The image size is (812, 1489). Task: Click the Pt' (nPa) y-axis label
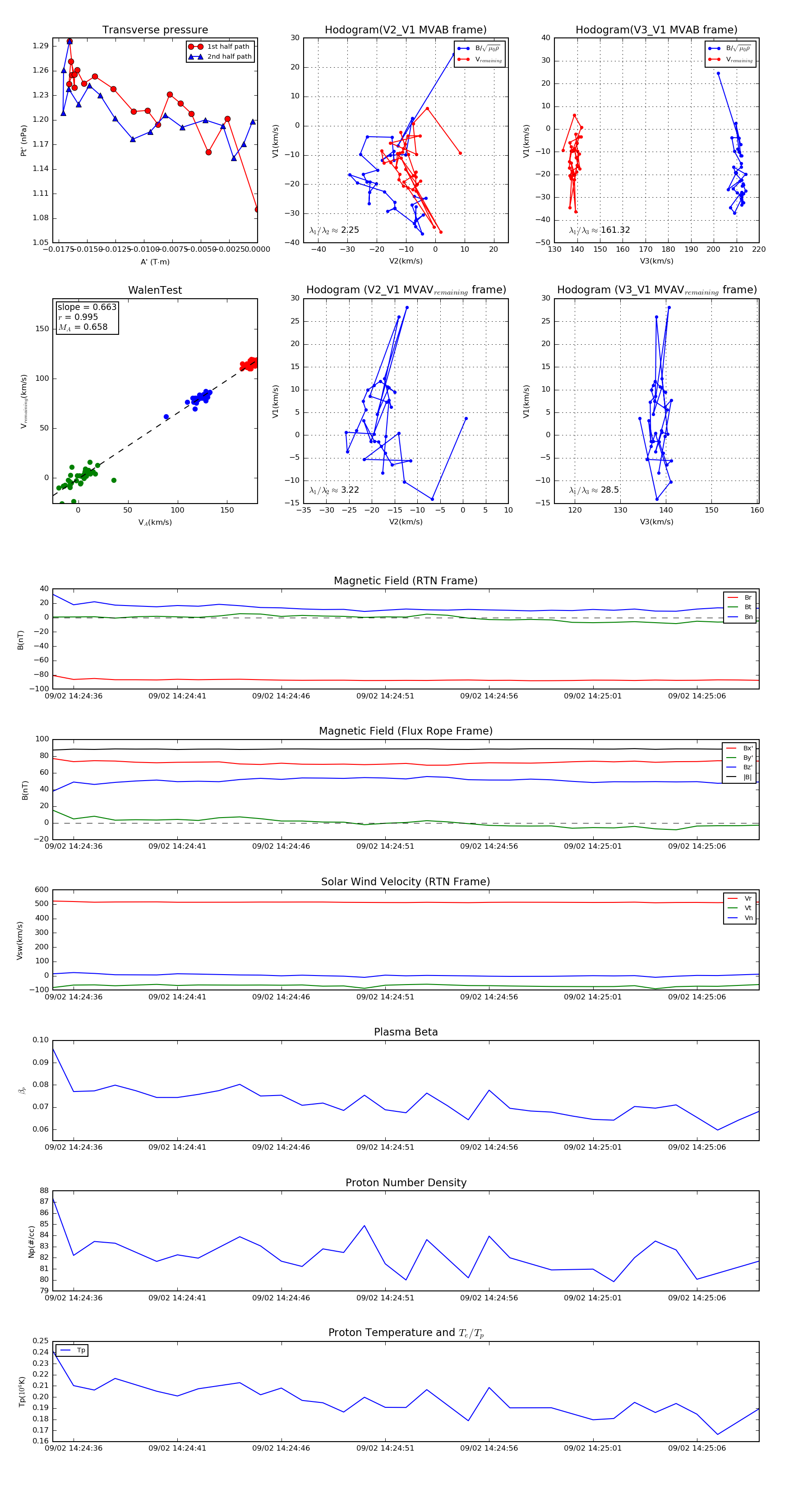[x=24, y=140]
